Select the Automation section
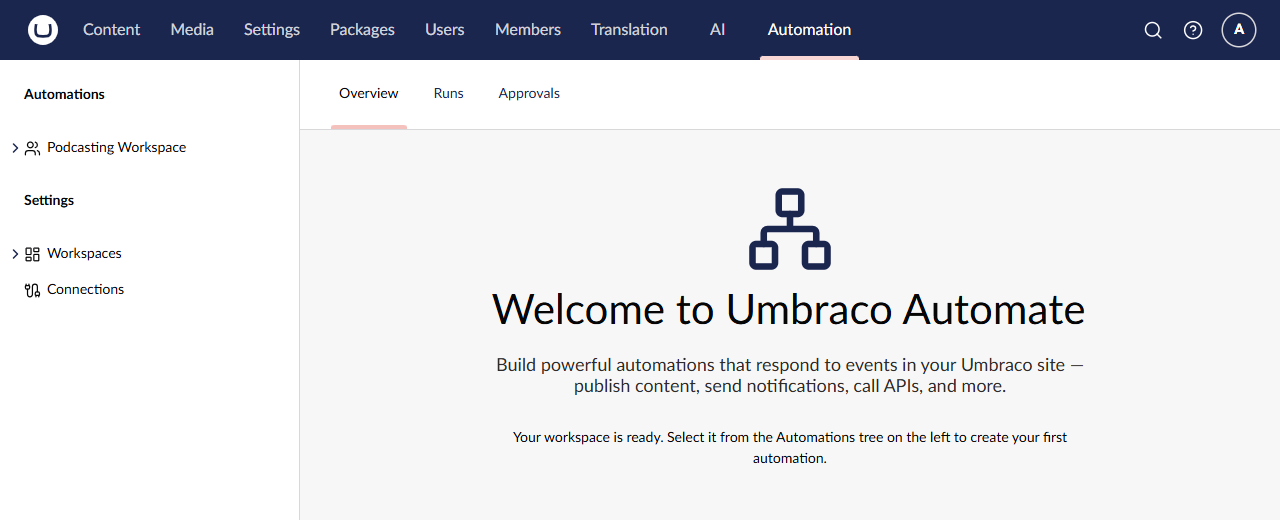The height and width of the screenshot is (520, 1280). pyautogui.click(x=809, y=30)
